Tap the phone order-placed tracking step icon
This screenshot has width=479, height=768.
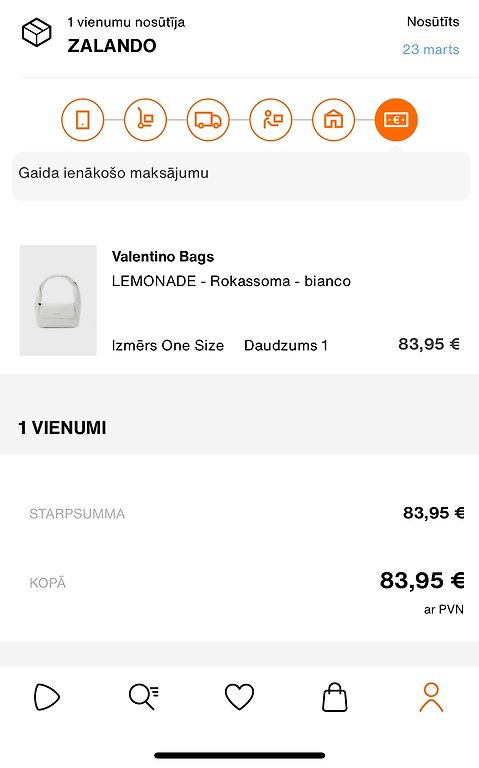pyautogui.click(x=83, y=120)
